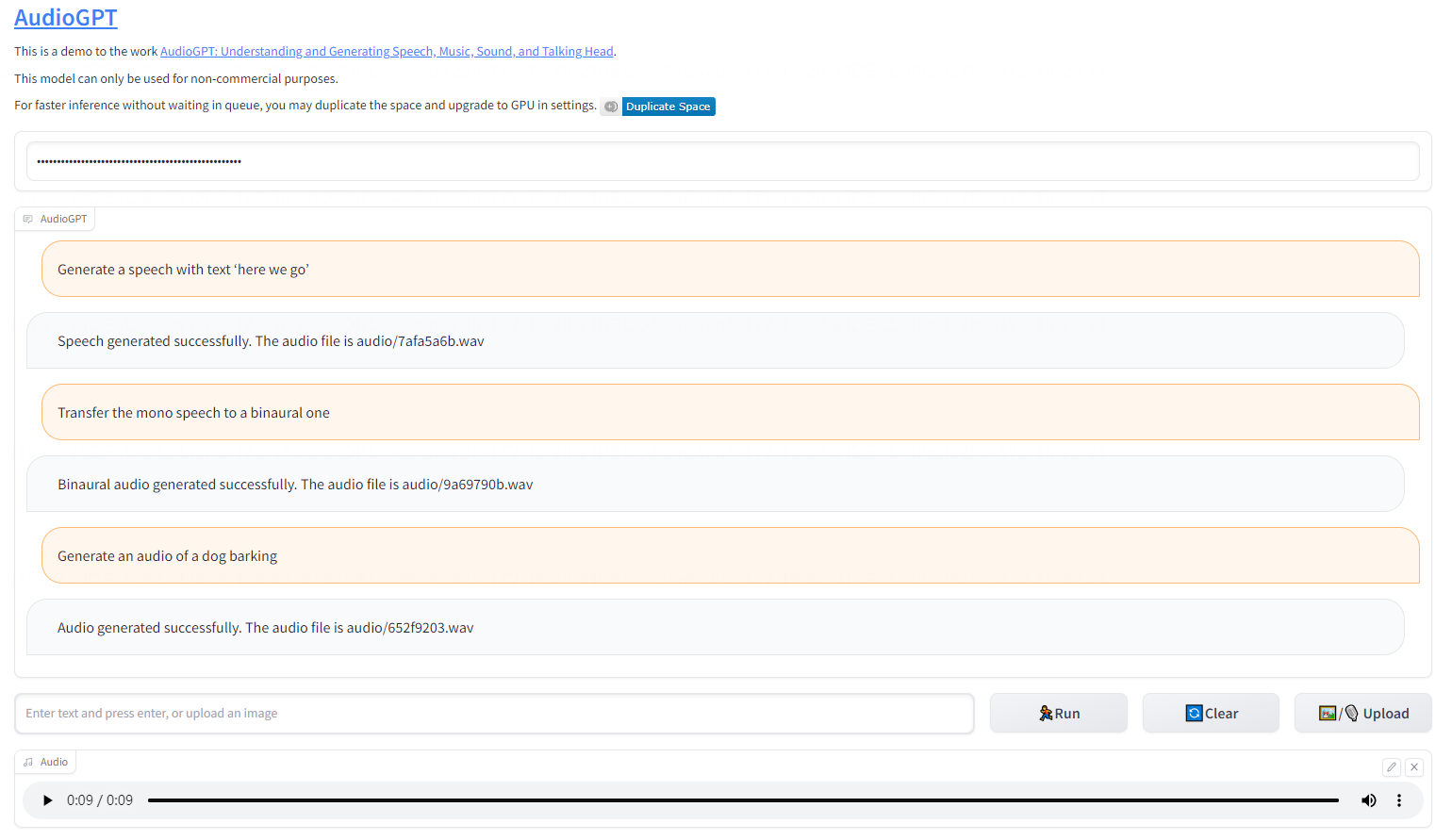Viewport: 1452px width, 840px height.
Task: Open the AudioGPT title link
Action: (x=66, y=18)
